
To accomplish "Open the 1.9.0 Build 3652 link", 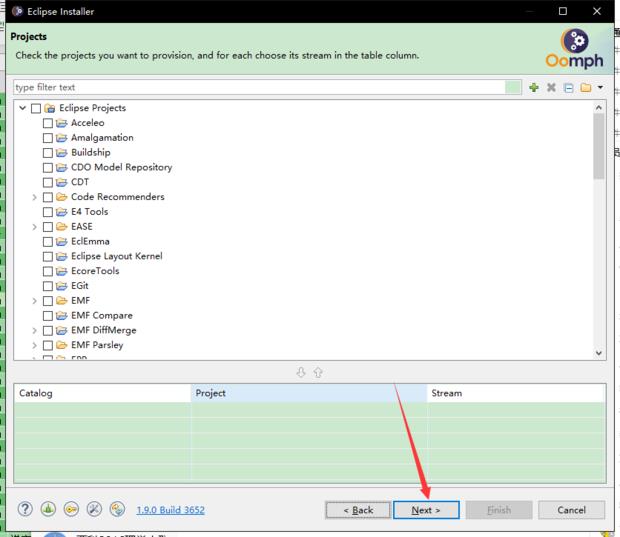I will [x=170, y=510].
